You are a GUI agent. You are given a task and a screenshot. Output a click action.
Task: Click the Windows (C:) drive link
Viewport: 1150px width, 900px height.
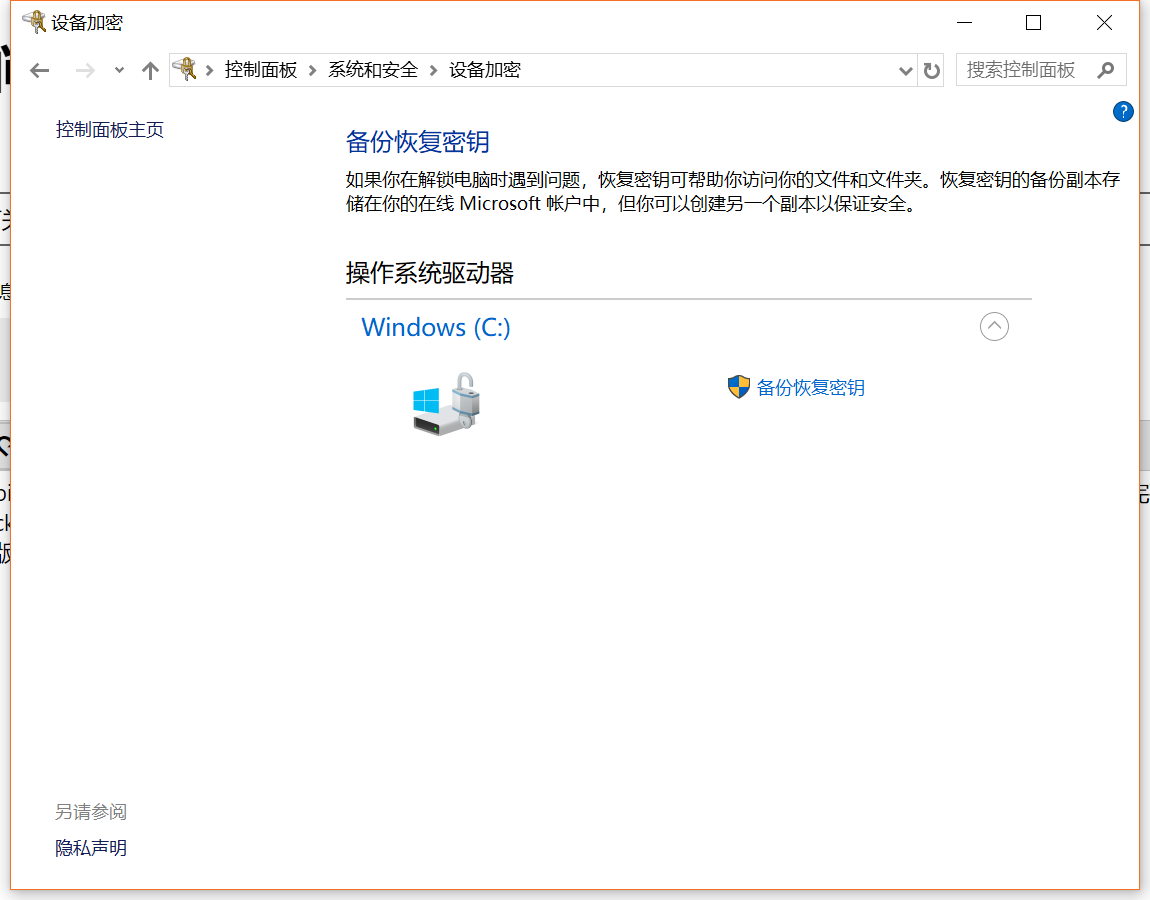(x=436, y=326)
